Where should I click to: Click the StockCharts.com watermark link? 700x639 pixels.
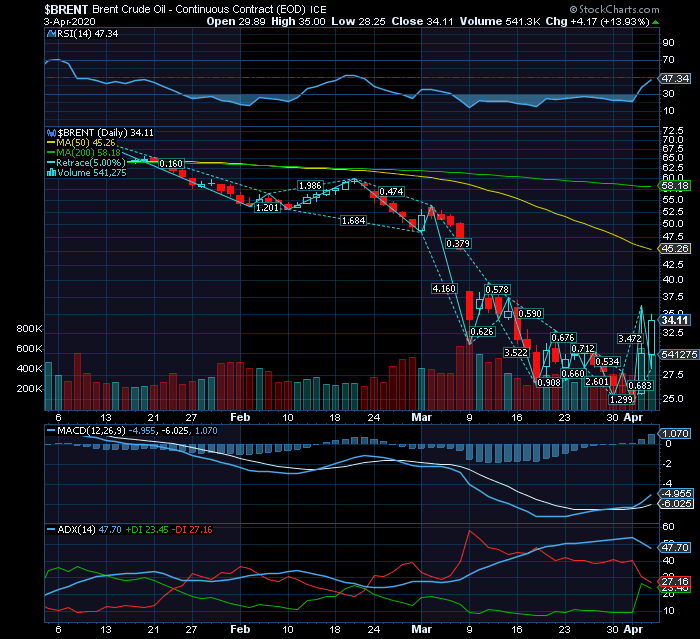pos(615,9)
